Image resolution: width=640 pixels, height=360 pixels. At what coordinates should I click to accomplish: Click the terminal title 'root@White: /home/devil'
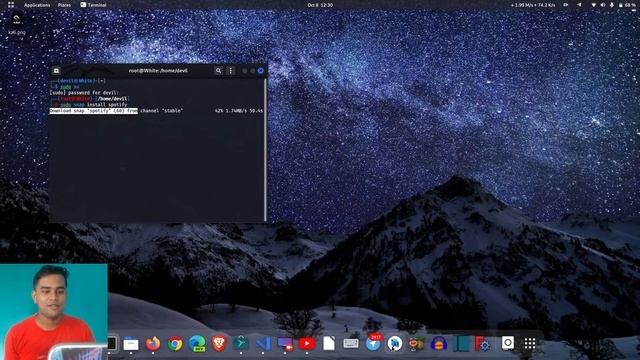[x=158, y=71]
